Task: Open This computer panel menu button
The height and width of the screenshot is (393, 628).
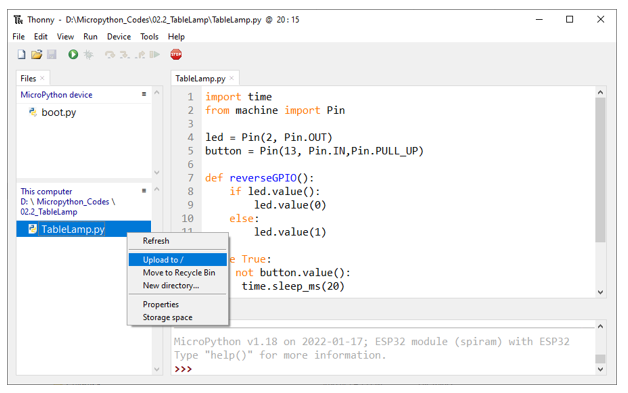Action: pyautogui.click(x=144, y=191)
